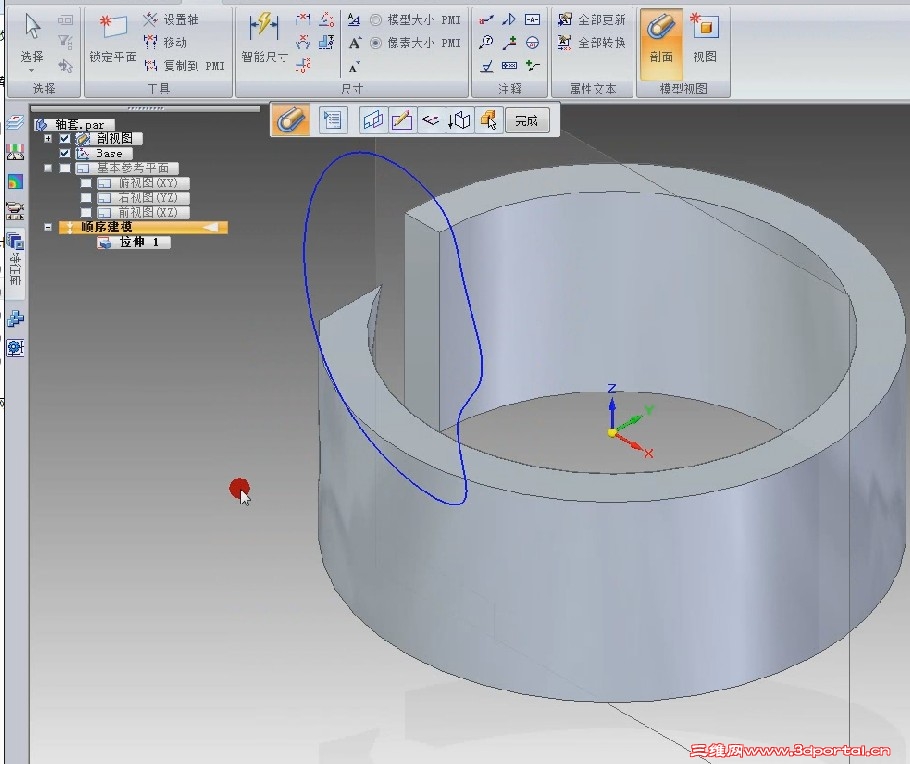The height and width of the screenshot is (764, 910).
Task: Toggle 剖视图 visibility checkbox
Action: pyautogui.click(x=65, y=138)
